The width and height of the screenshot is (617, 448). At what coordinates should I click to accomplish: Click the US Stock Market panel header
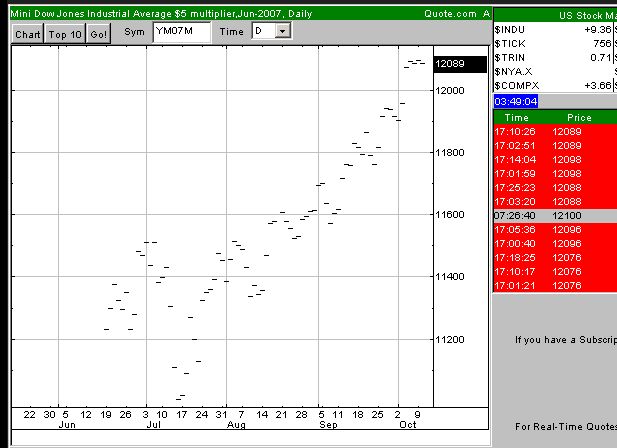tap(555, 15)
